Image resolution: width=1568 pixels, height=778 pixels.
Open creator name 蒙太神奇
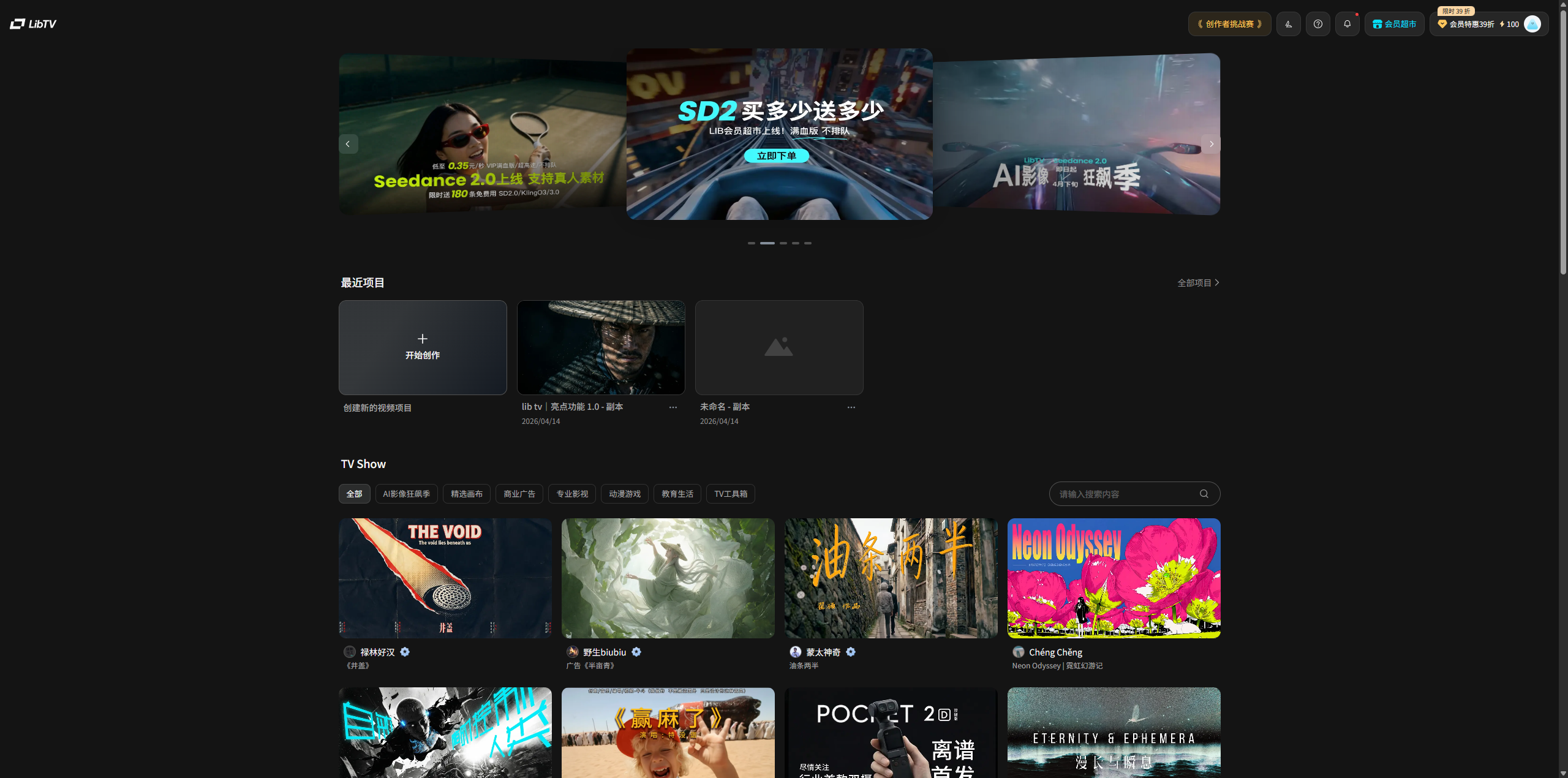pos(823,652)
